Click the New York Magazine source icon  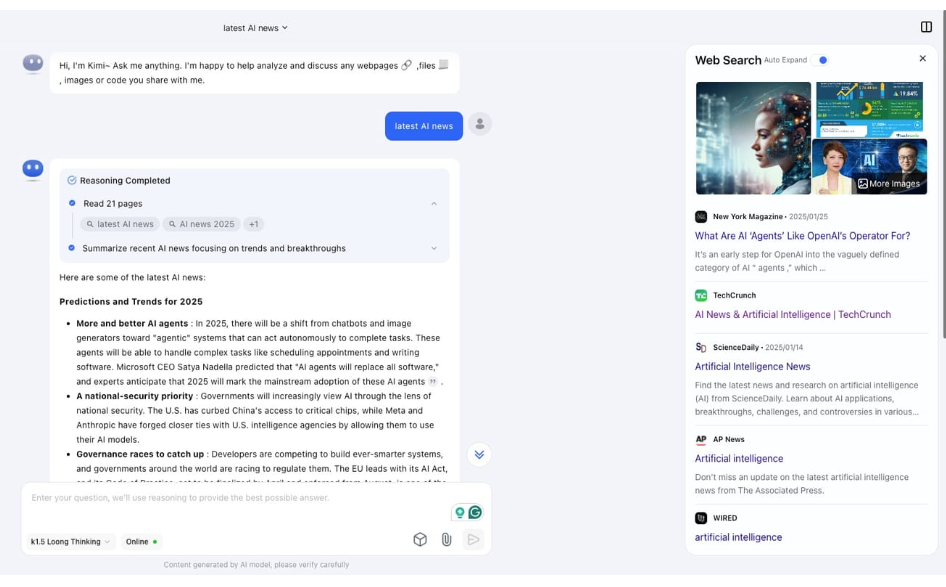click(x=700, y=217)
